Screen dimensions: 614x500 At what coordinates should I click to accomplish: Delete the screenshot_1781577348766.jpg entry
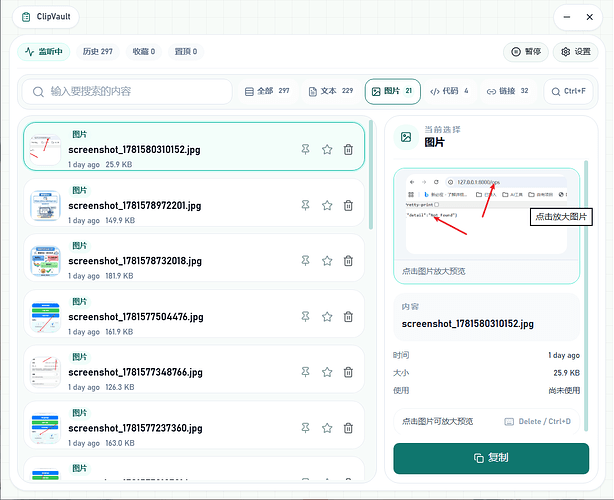(x=348, y=372)
